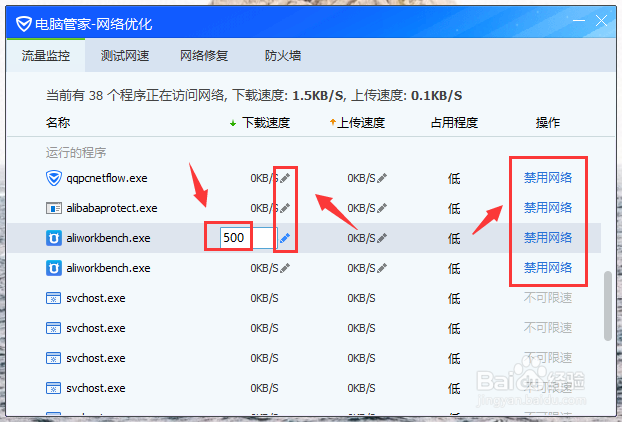Click the Tencent PC Manager shield logo
The height and width of the screenshot is (422, 622).
click(x=24, y=24)
